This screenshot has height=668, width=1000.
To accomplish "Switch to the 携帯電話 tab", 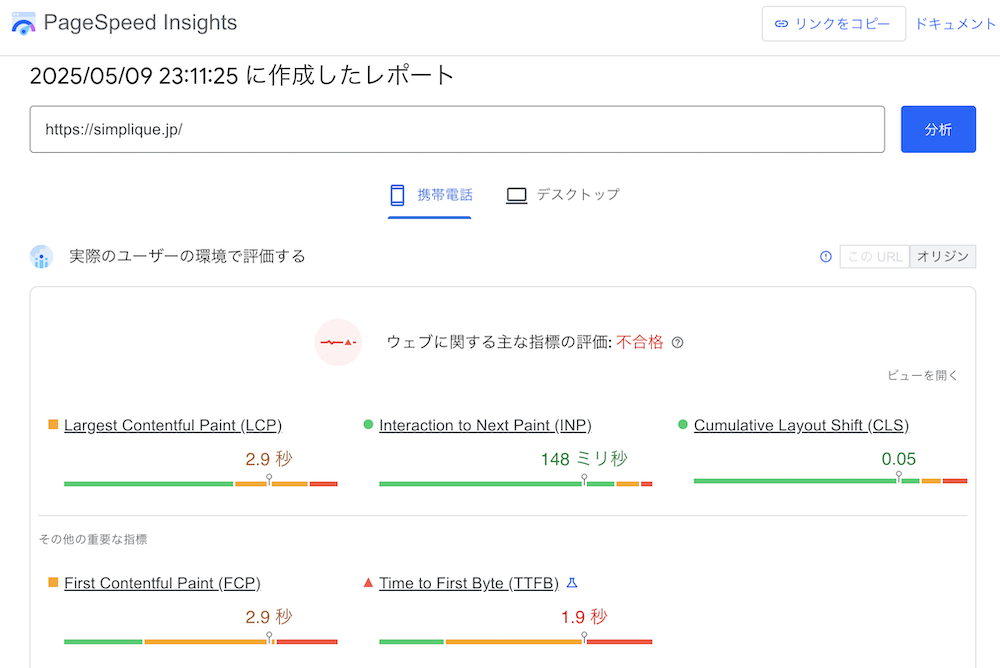I will point(430,196).
